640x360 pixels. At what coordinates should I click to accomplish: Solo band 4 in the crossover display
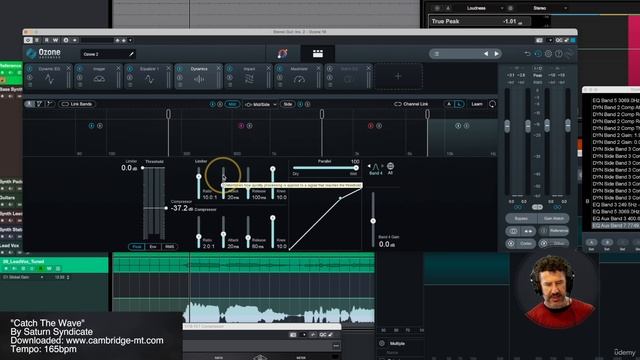point(466,126)
